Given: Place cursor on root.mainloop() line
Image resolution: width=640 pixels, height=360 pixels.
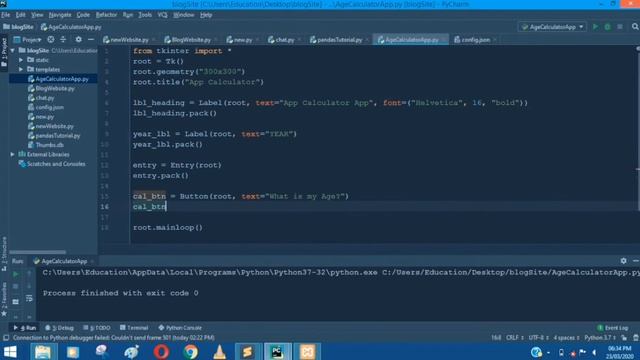Looking at the screenshot, I should (x=168, y=227).
